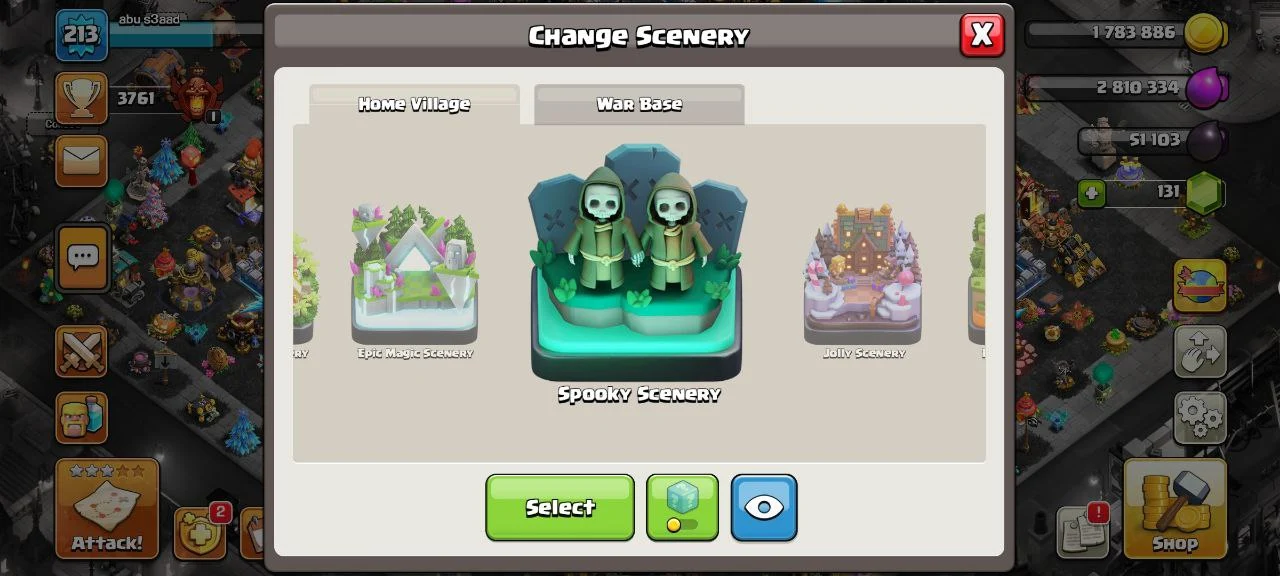
Task: Preview scenery with the eye button
Action: coord(764,507)
